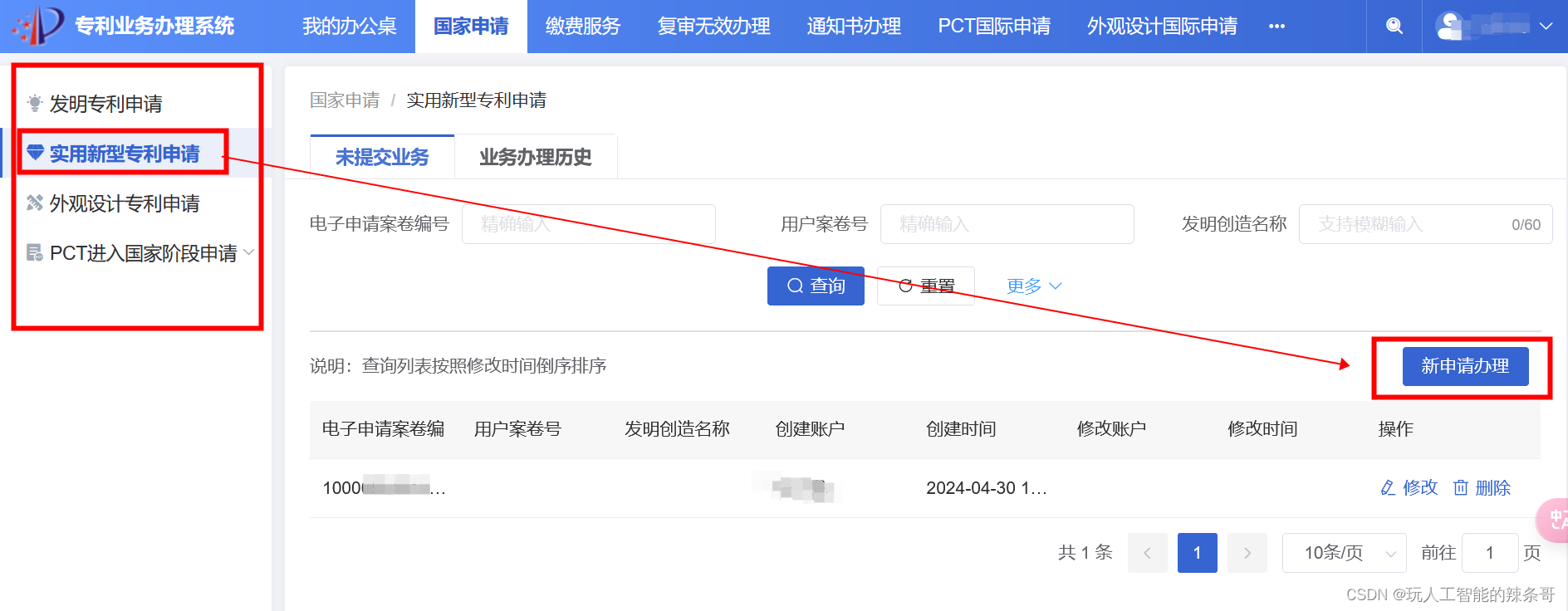This screenshot has width=1568, height=611.
Task: Open 缴费服务 menu
Action: point(583,27)
